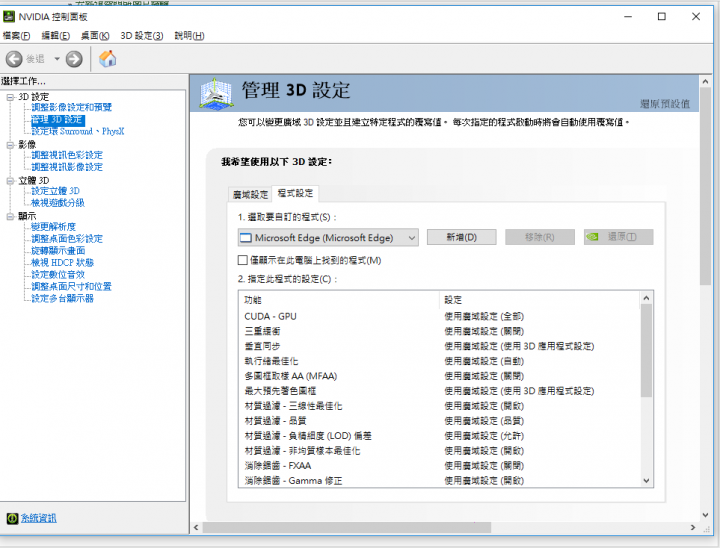The image size is (720, 548).
Task: Collapse the 立體 3D tree node
Action: click(x=10, y=181)
